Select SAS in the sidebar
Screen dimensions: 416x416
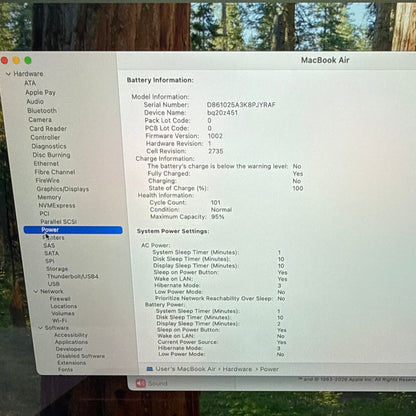pyautogui.click(x=49, y=245)
